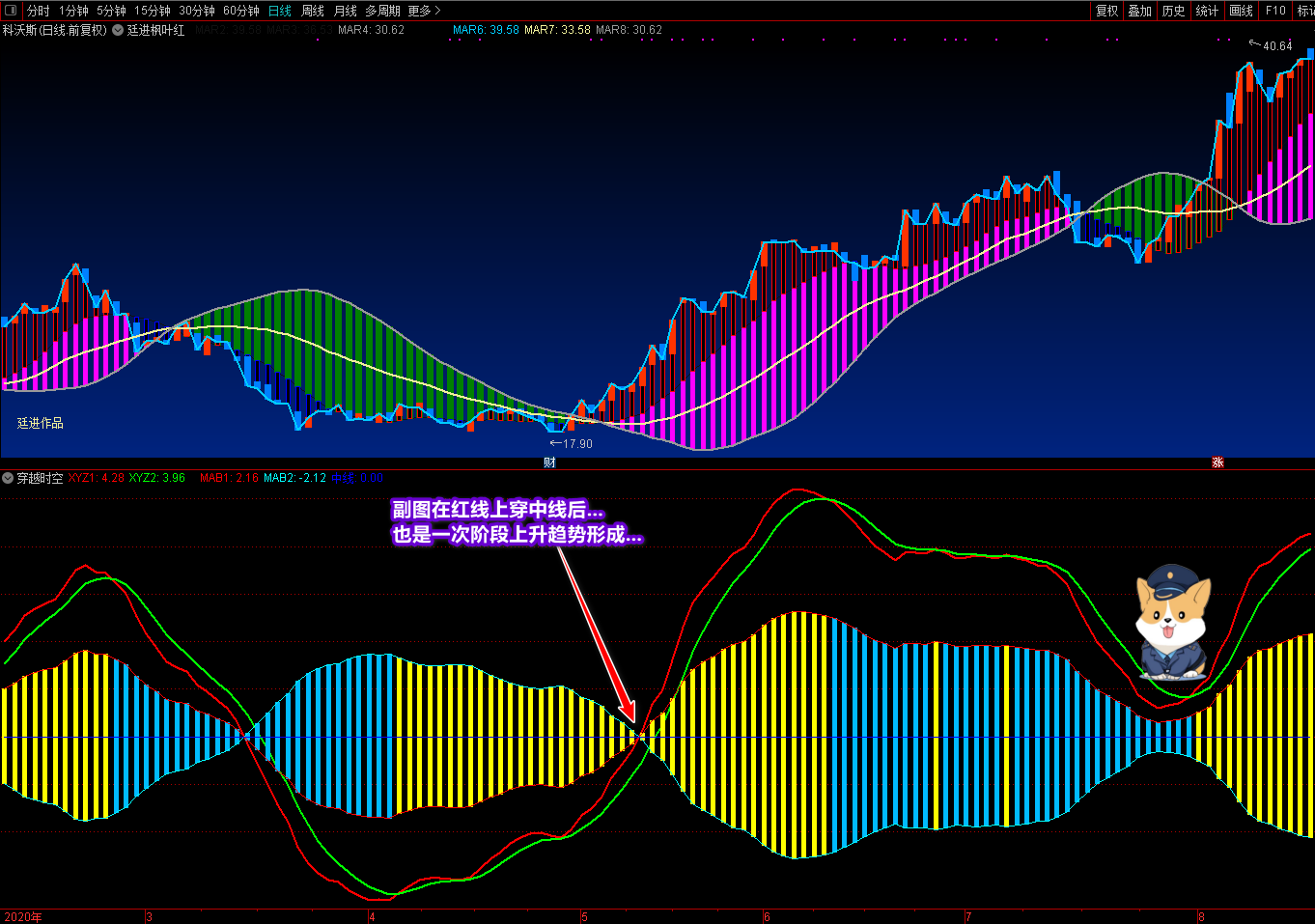
Task: Click the 涨 marker icon on the divider
Action: (1217, 462)
